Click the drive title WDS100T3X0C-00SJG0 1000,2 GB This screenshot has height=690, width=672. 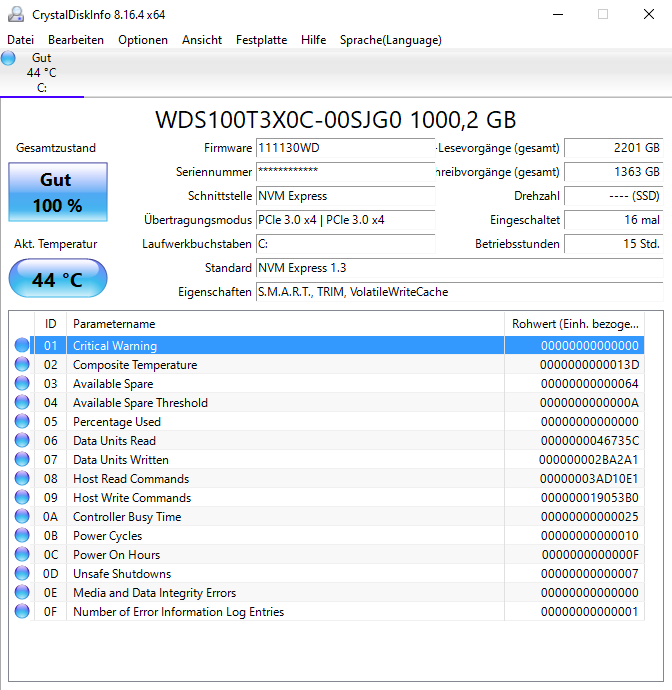coord(336,120)
